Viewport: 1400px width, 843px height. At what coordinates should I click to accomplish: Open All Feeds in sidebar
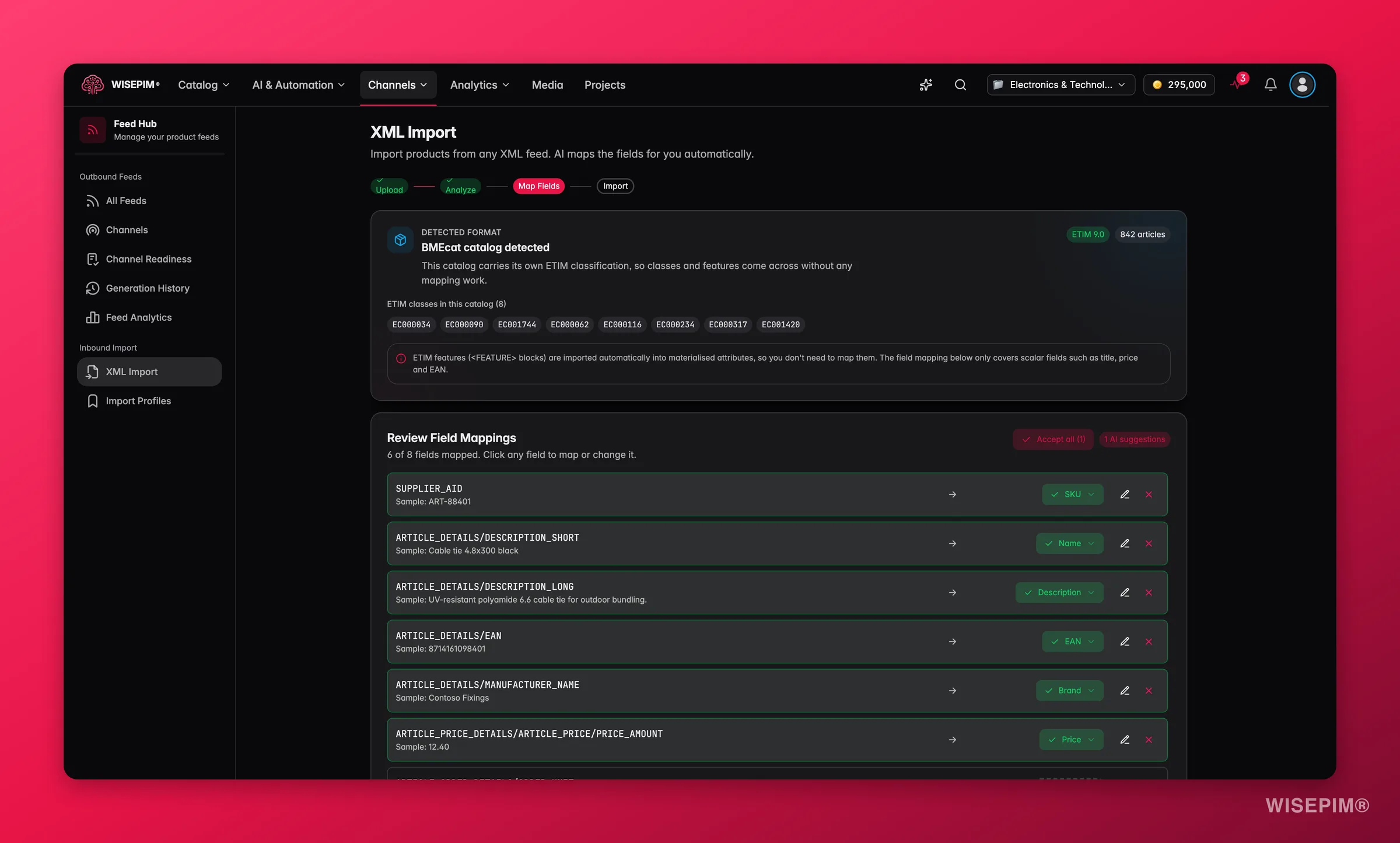[x=149, y=201]
